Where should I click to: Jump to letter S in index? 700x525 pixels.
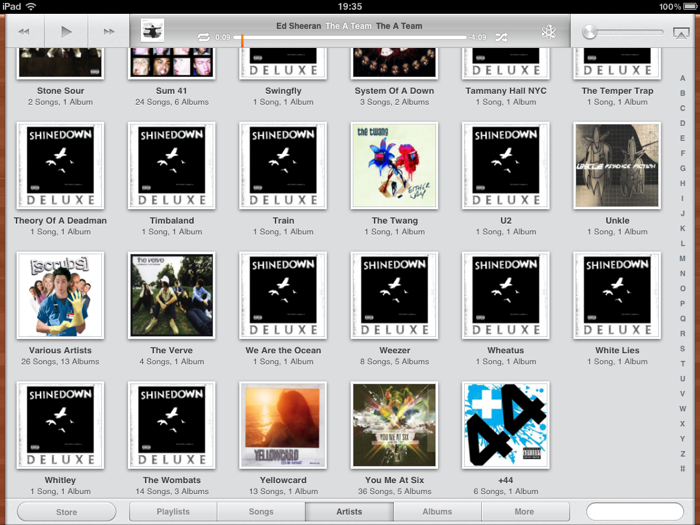[682, 349]
